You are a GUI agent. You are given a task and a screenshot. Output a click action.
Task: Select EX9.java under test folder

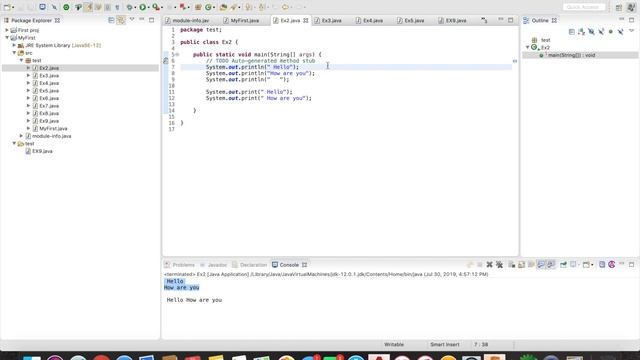point(42,151)
